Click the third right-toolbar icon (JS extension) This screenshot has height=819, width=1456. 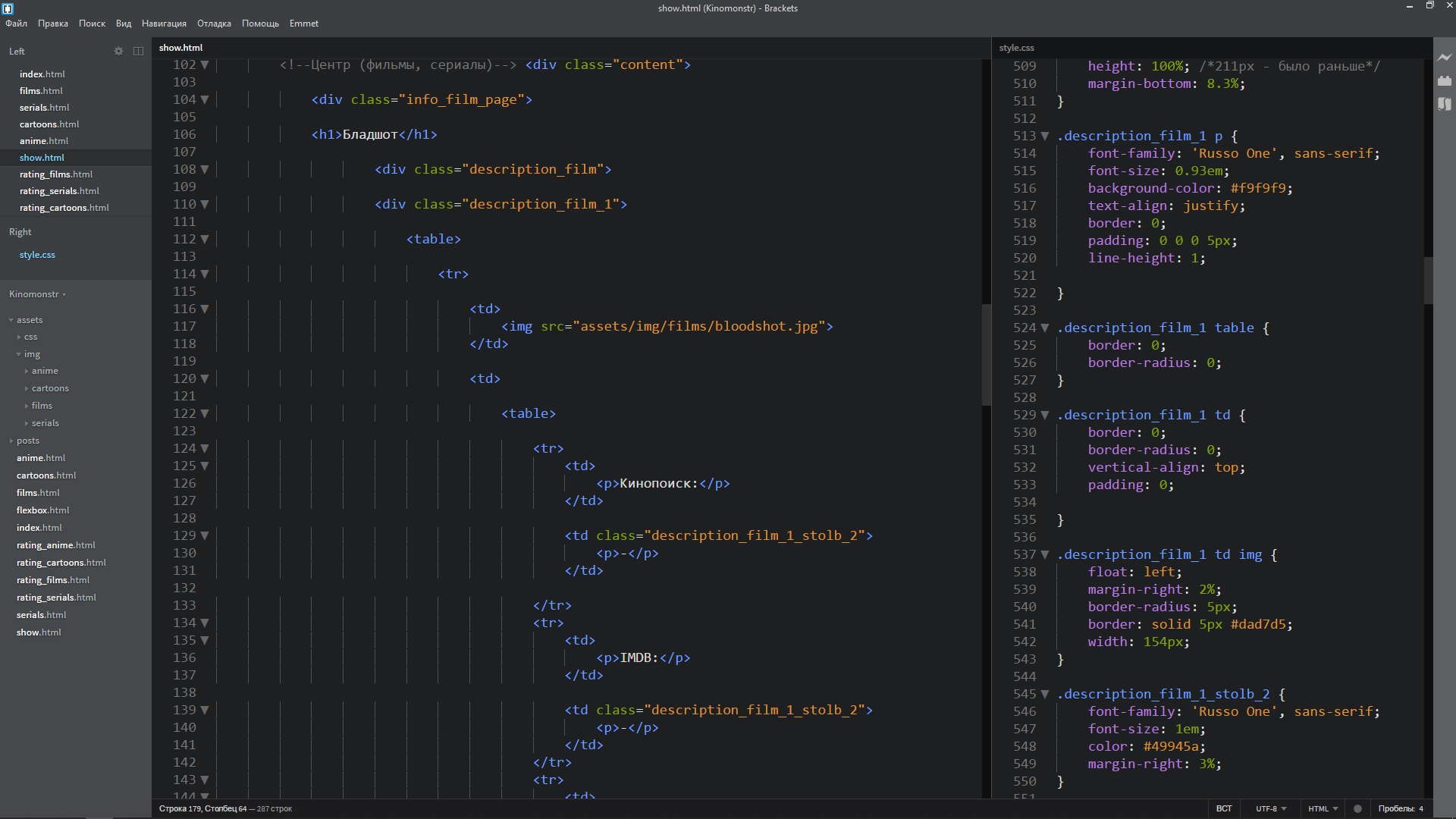click(1444, 104)
